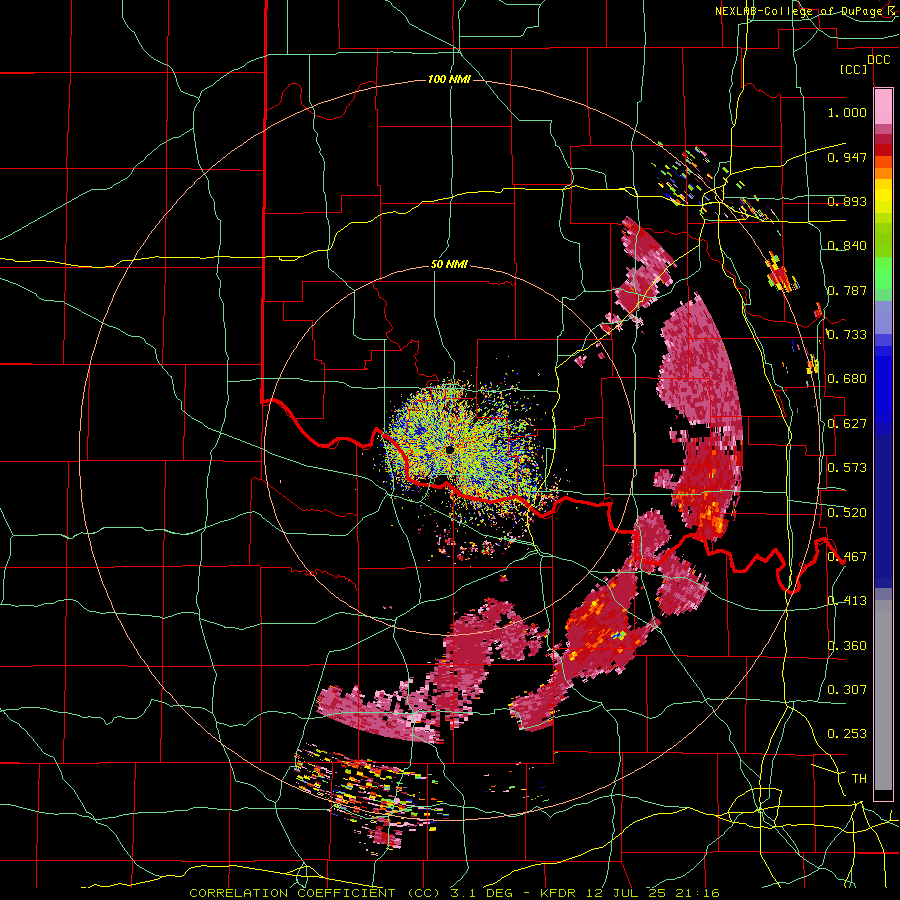Viewport: 900px width, 900px height.
Task: Pick the light pink color bar segment at top
Action: [x=883, y=106]
